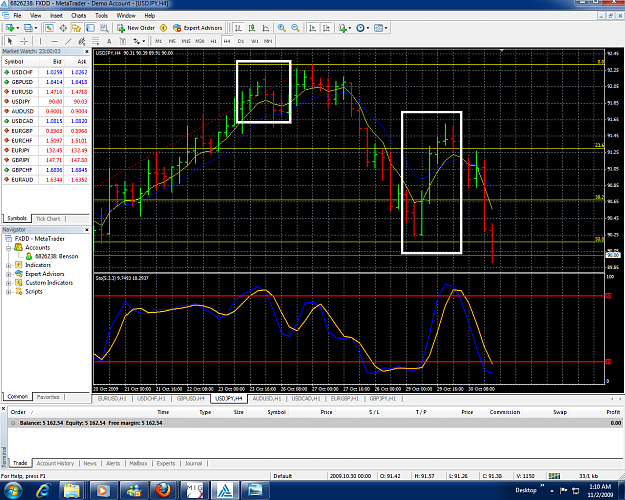The width and height of the screenshot is (625, 500).
Task: Select the H4 timeframe button
Action: pos(227,41)
